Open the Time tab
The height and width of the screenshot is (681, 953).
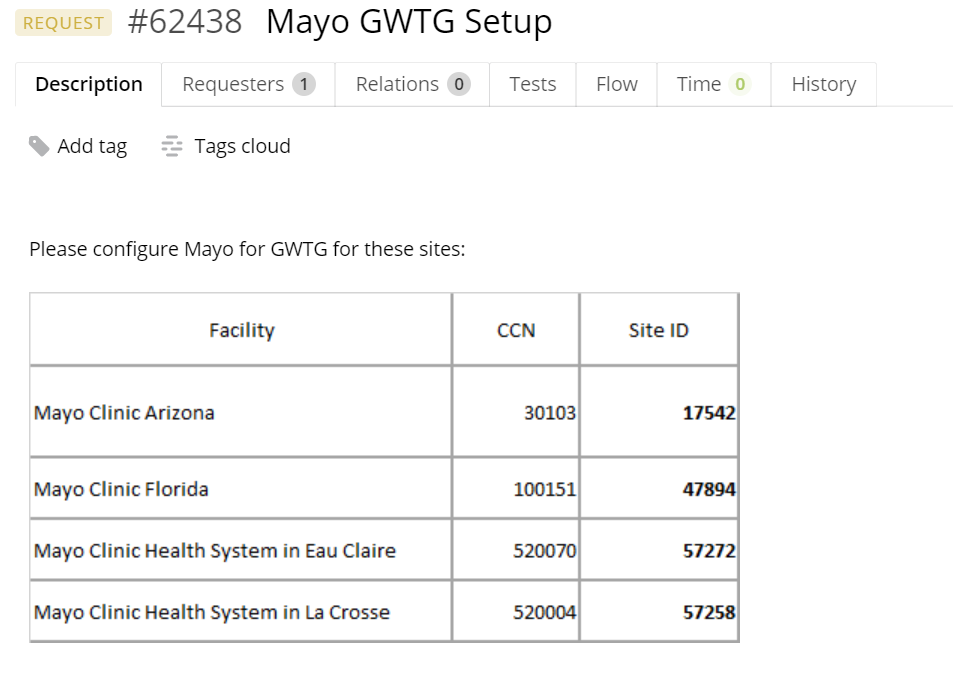(x=698, y=85)
